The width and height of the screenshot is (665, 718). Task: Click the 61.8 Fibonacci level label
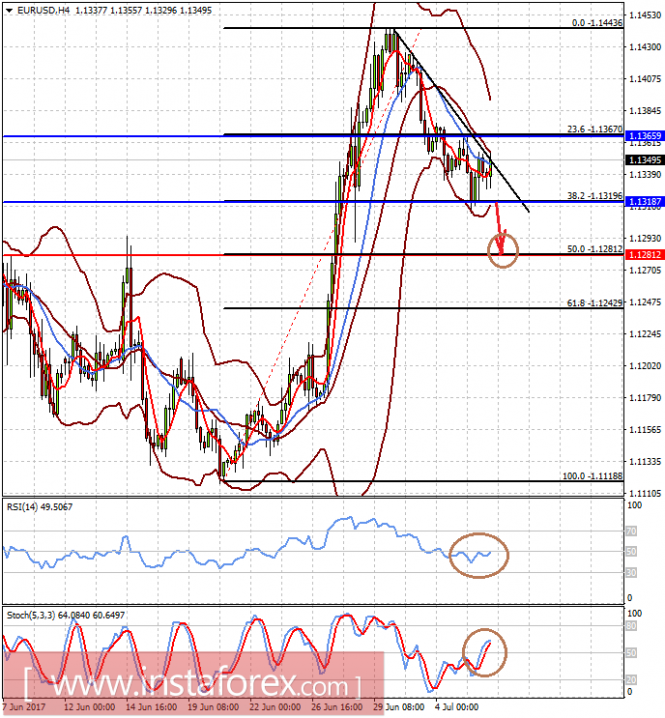click(594, 302)
